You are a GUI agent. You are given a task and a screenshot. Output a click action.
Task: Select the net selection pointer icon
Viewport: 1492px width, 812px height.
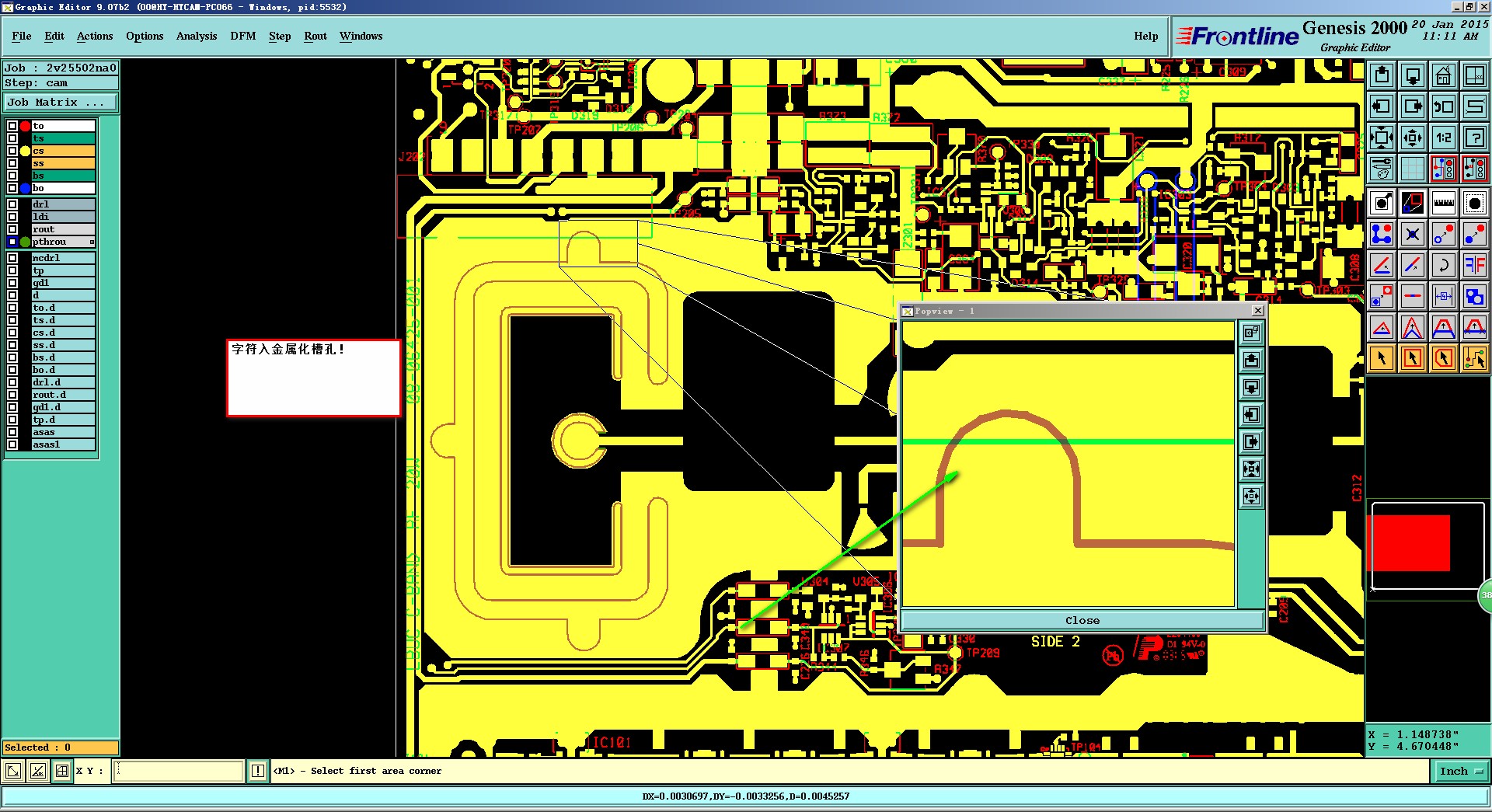(1474, 358)
